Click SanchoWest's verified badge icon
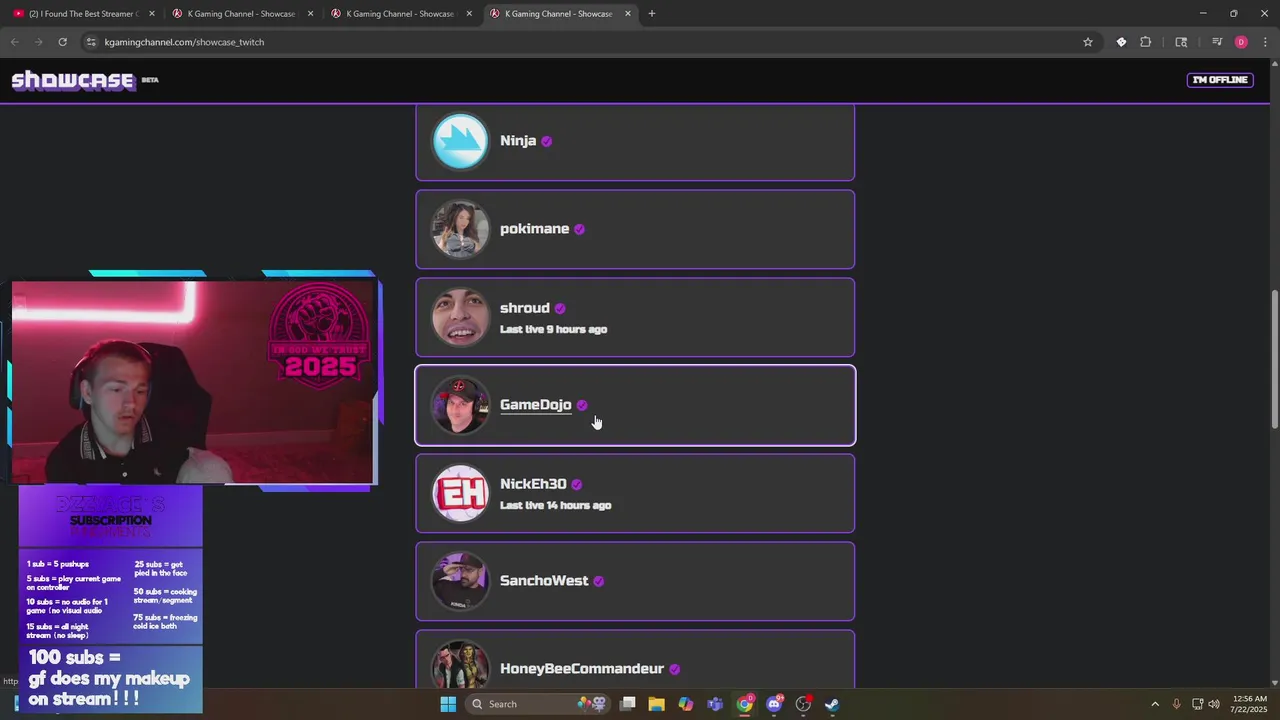 pyautogui.click(x=598, y=581)
